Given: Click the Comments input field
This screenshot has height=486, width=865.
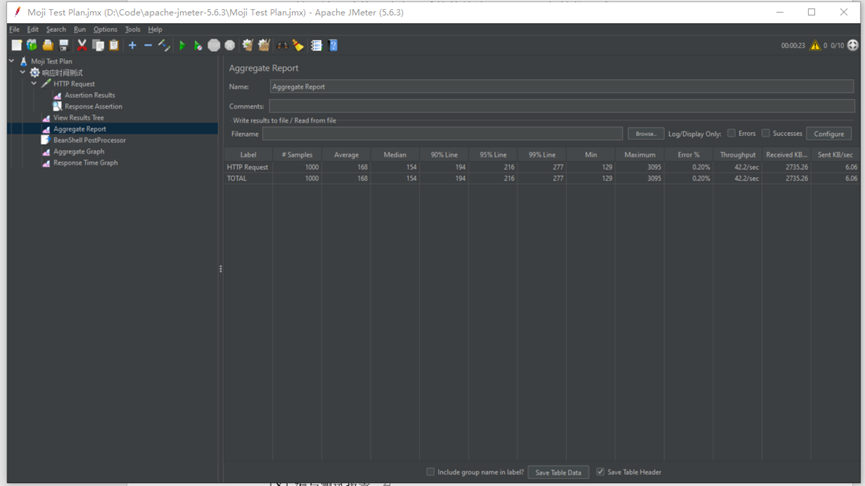Looking at the screenshot, I should (561, 106).
